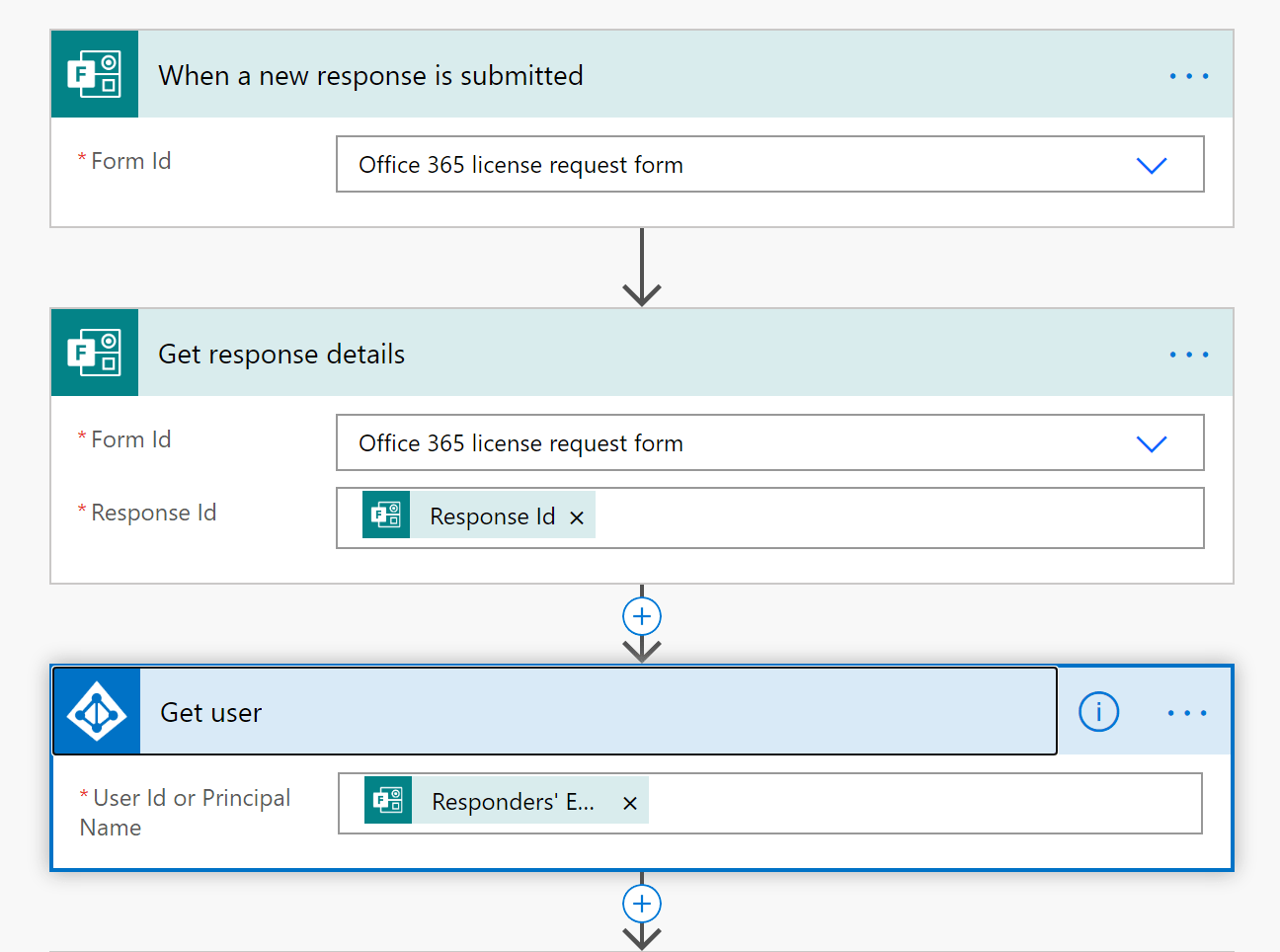Open ellipsis menu on Get response details
Image resolution: width=1280 pixels, height=952 pixels.
(x=1188, y=355)
